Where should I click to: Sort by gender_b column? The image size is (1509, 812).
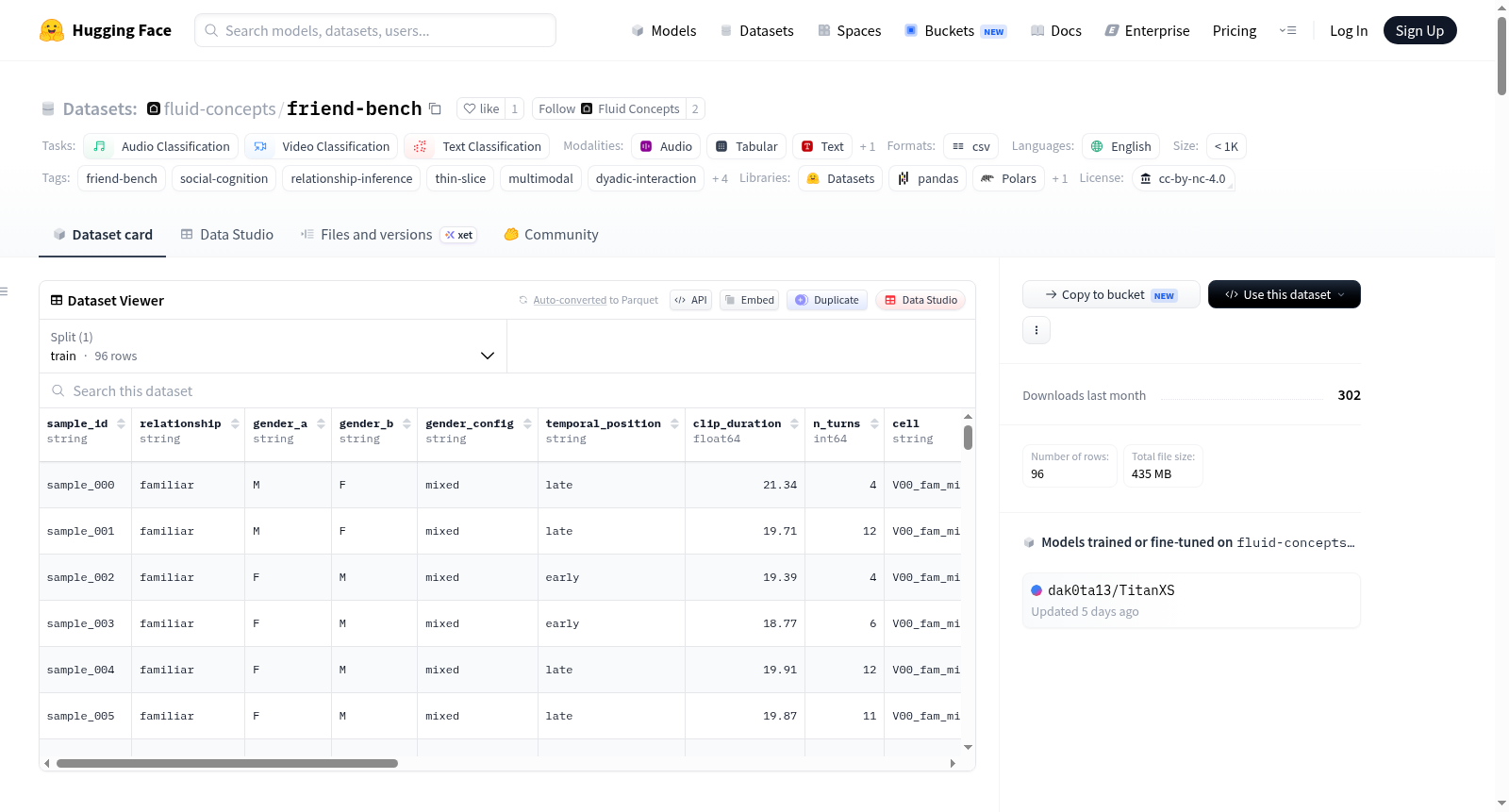[x=406, y=423]
